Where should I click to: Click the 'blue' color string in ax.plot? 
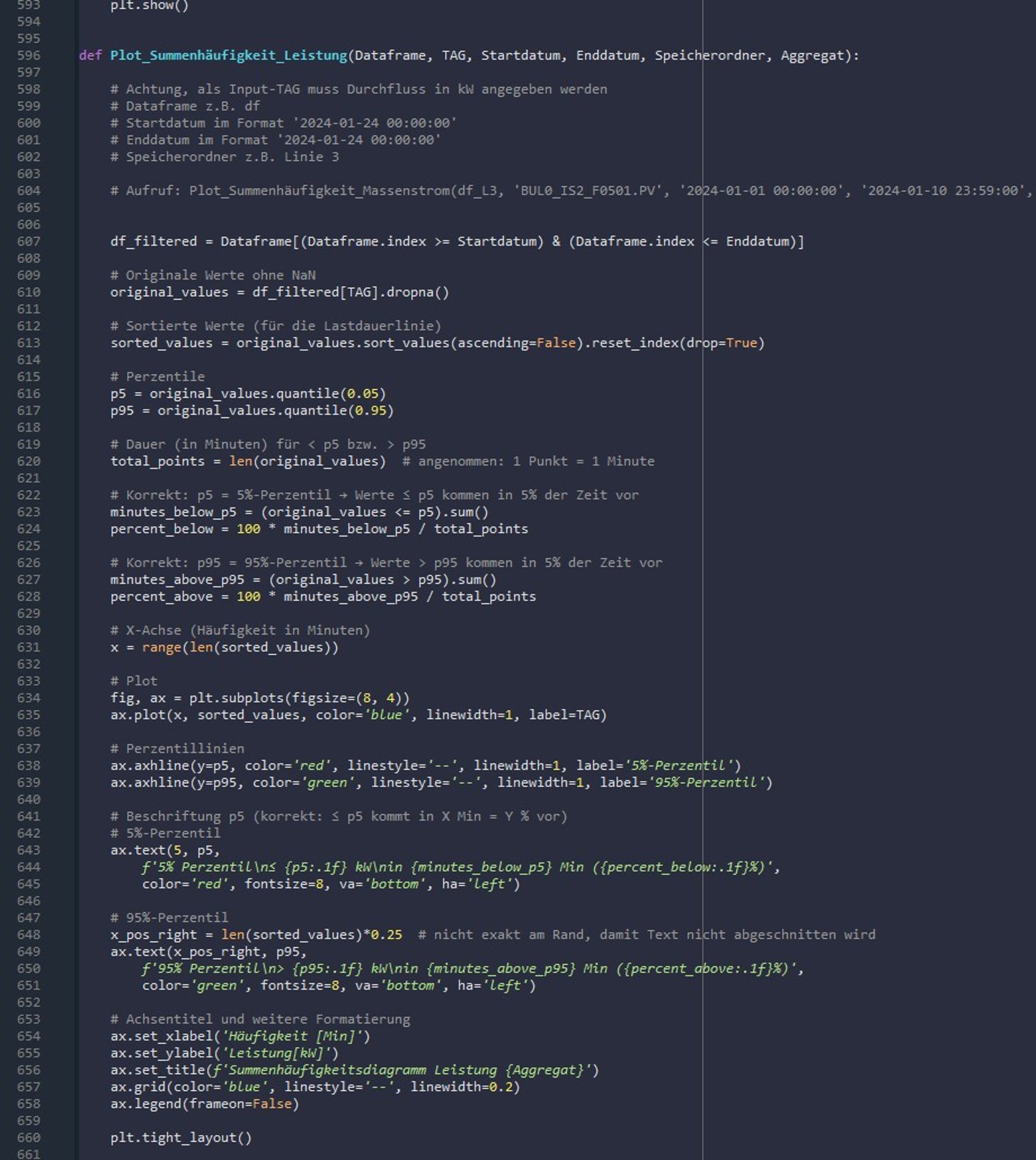386,715
